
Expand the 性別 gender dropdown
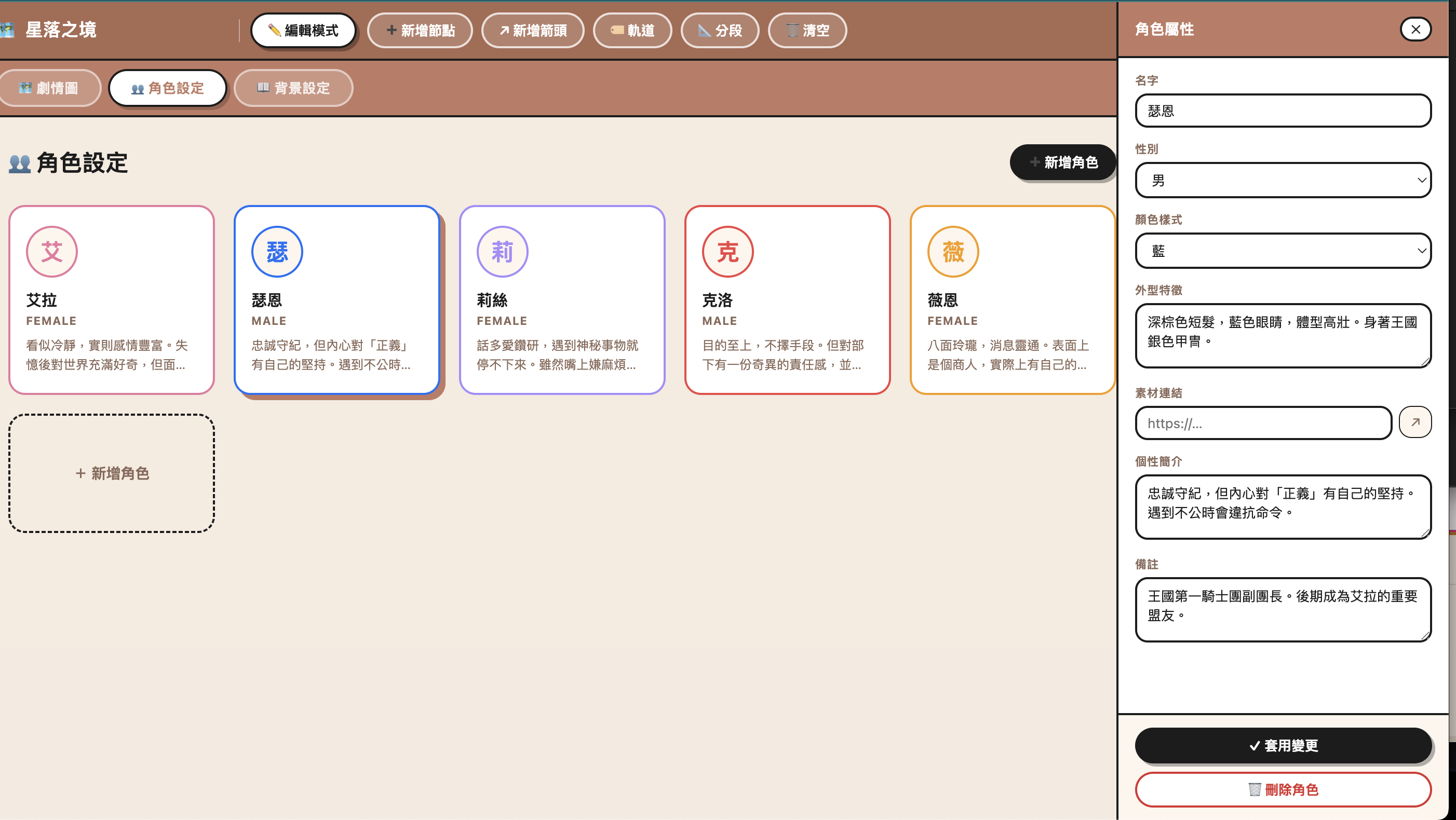click(1283, 181)
